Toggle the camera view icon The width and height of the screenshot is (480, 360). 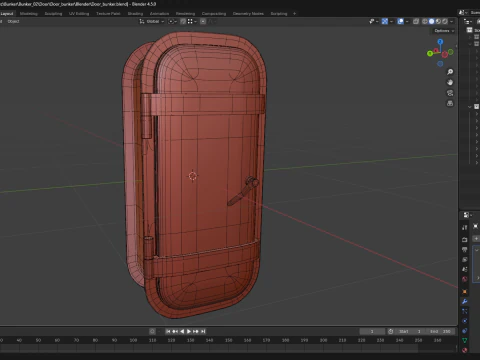pyautogui.click(x=450, y=93)
